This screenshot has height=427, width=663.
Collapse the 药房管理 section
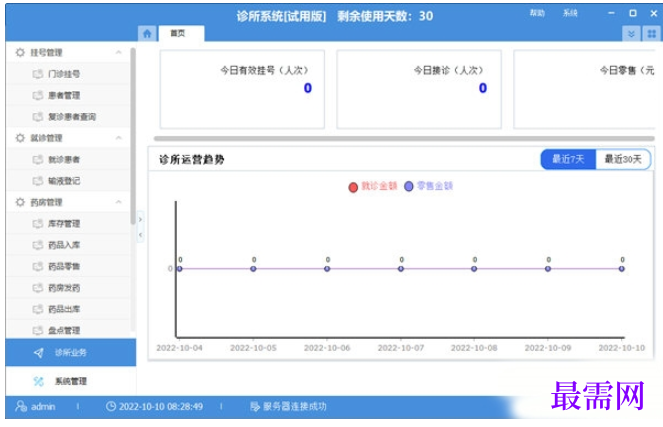119,202
